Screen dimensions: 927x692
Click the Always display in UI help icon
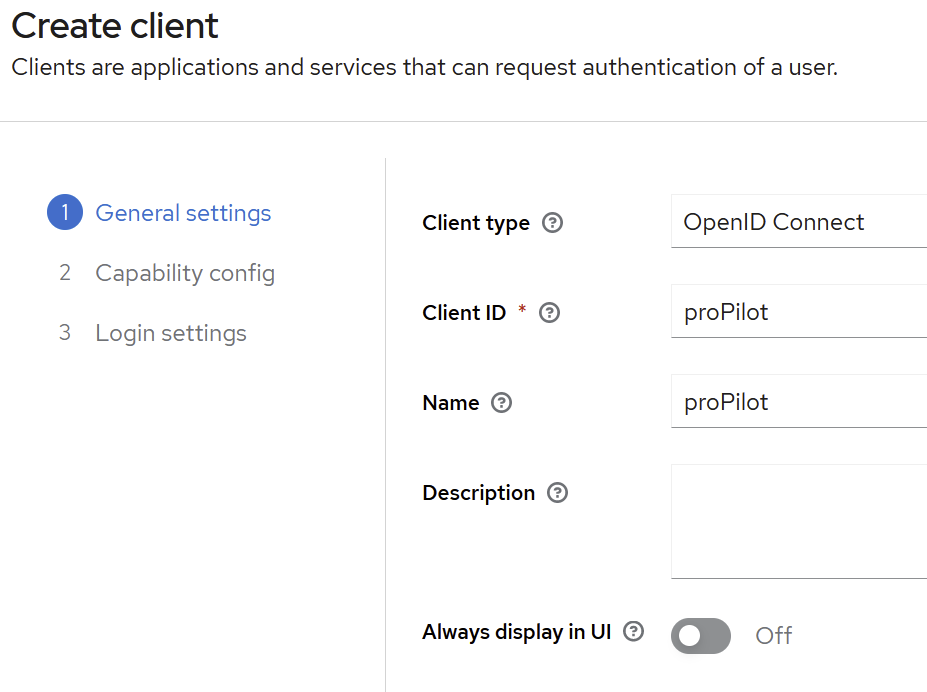[x=633, y=632]
